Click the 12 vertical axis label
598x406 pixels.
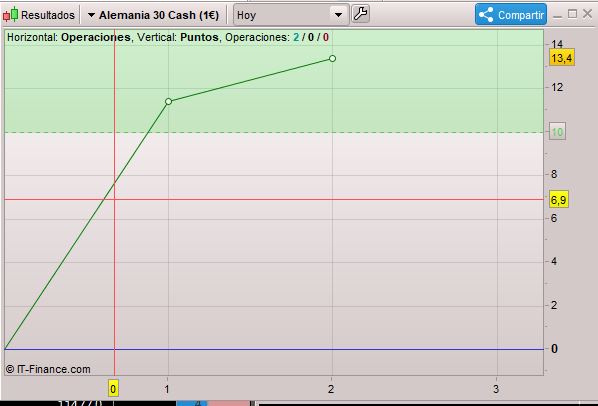pos(557,87)
